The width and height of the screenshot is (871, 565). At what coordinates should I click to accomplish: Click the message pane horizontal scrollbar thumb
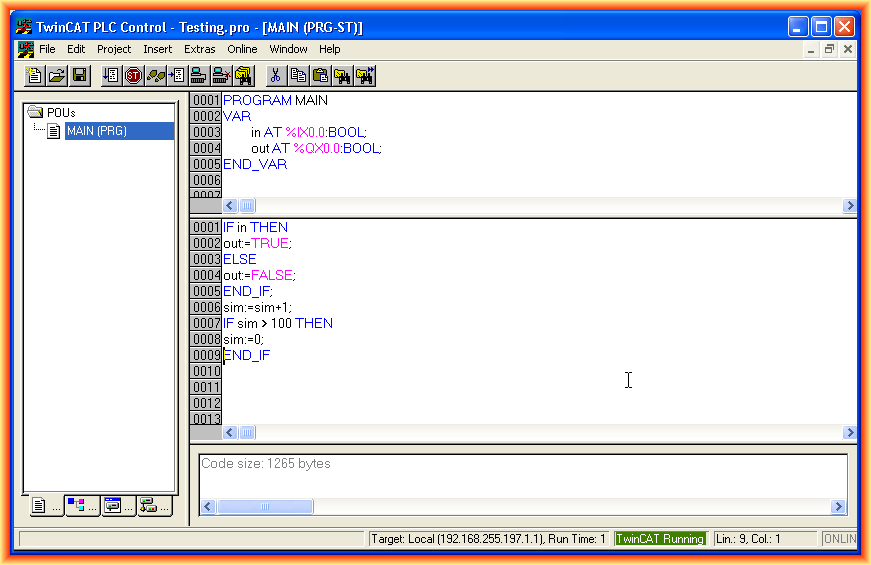coord(265,507)
